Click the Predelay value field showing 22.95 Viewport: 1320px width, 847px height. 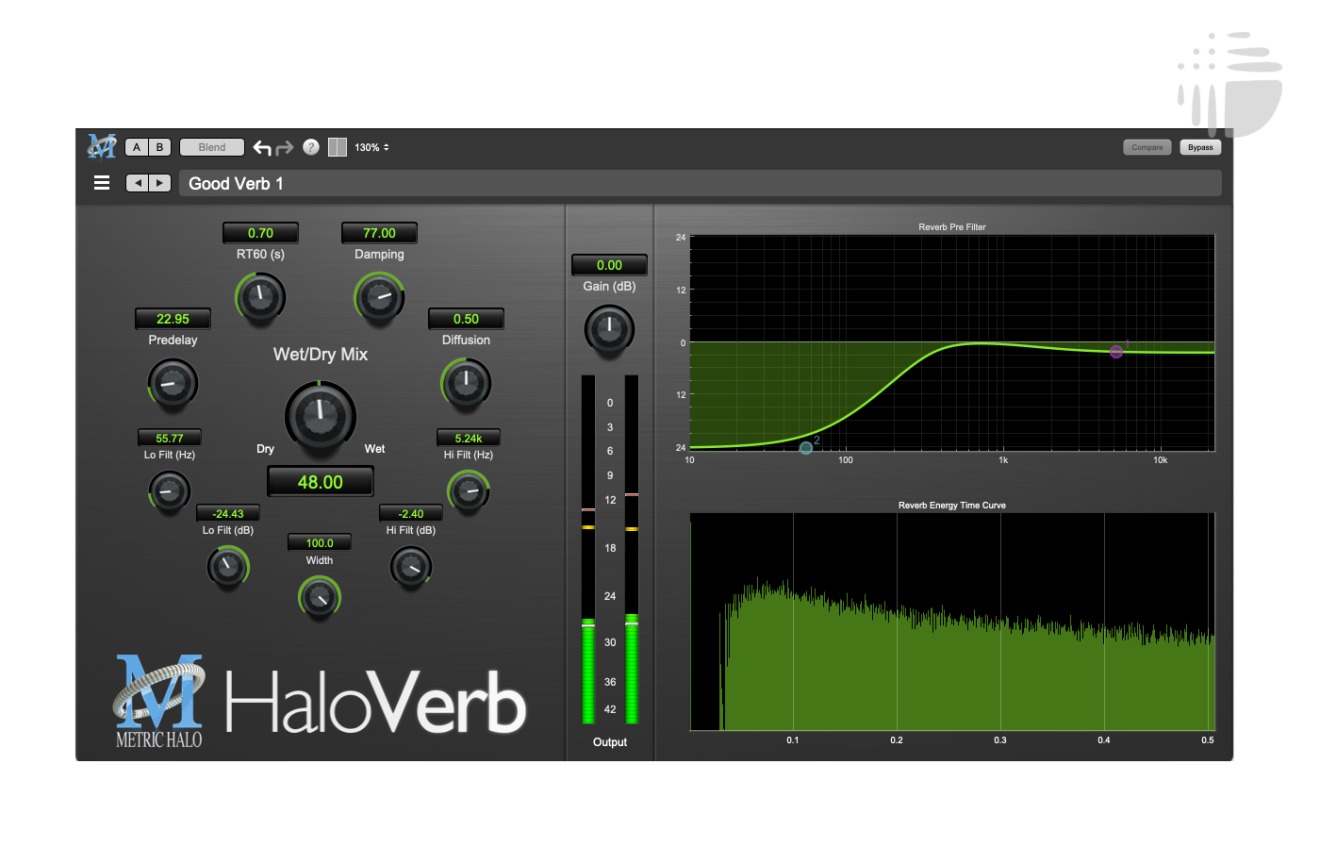[173, 319]
